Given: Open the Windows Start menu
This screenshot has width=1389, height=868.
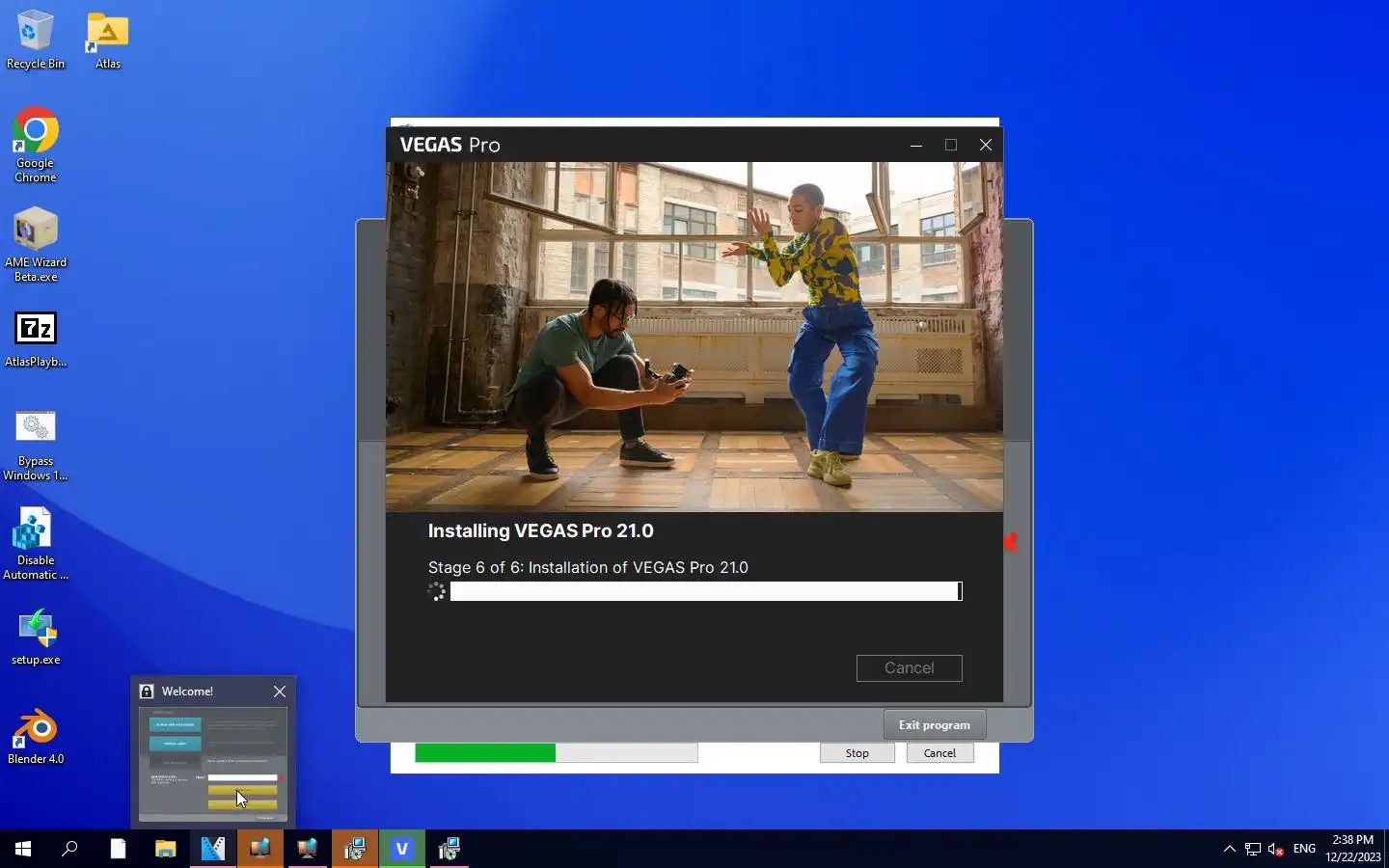Looking at the screenshot, I should pos(23,849).
